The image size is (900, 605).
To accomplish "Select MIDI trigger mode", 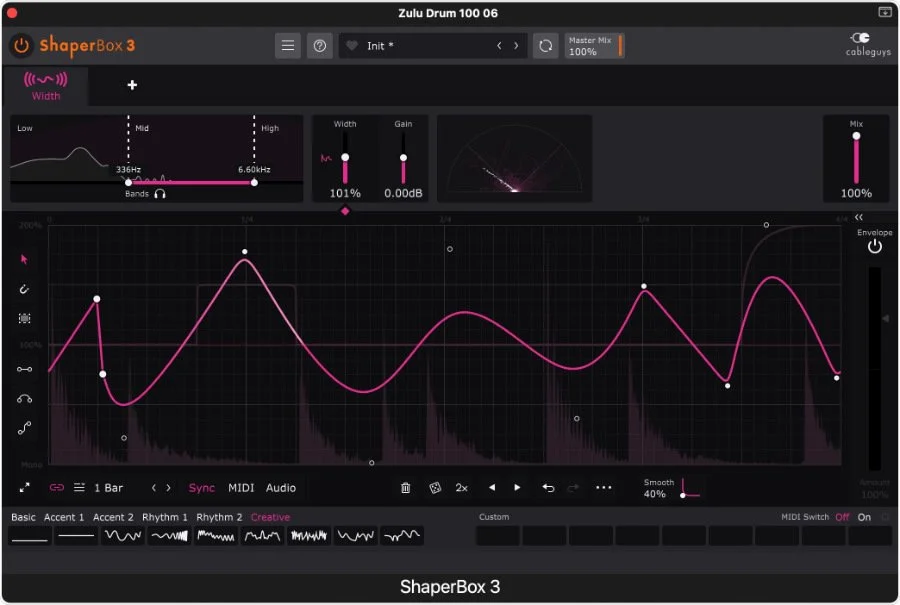I will click(241, 488).
